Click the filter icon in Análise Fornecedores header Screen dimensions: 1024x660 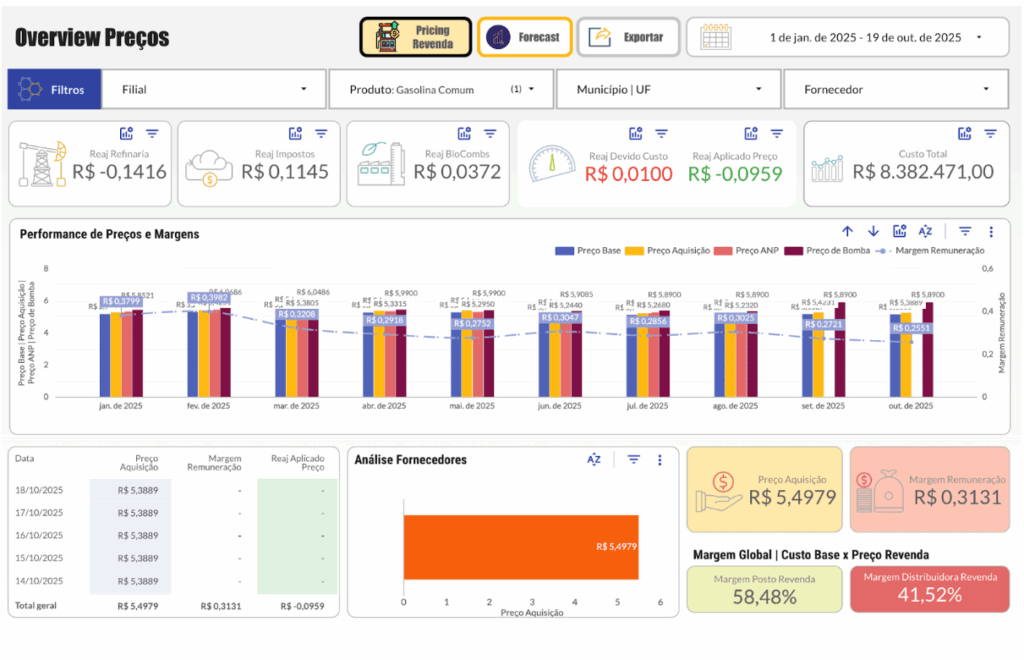[x=633, y=460]
